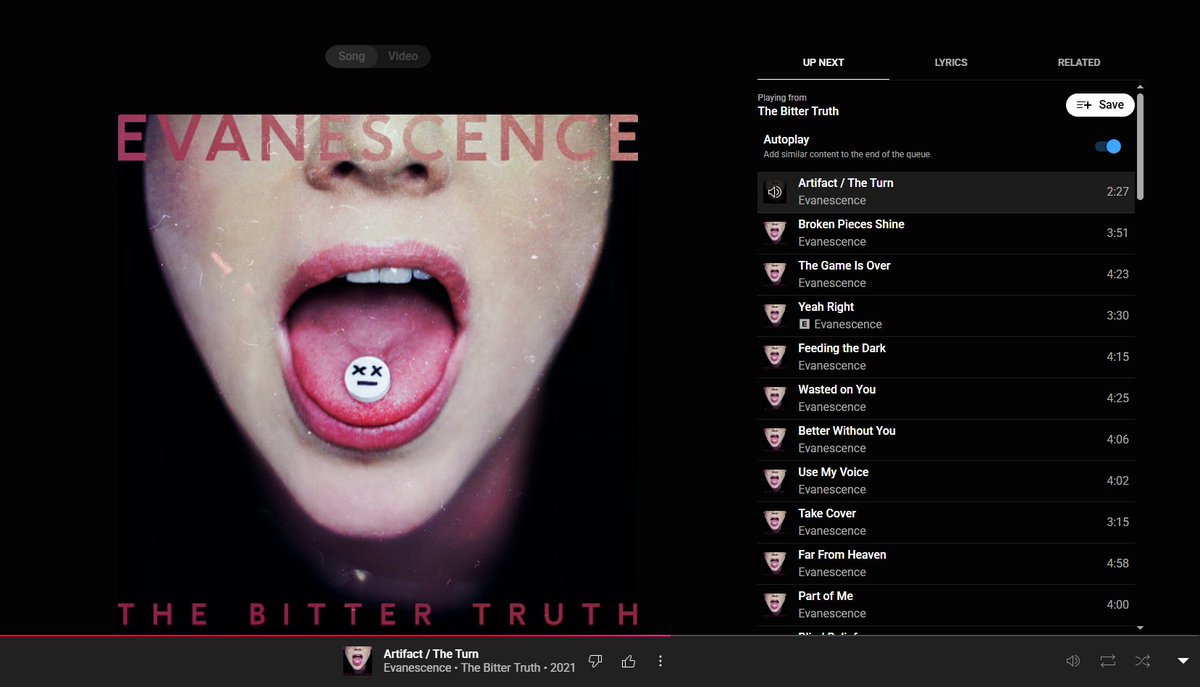1200x687 pixels.
Task: Click the Yeah Right thumbnail icon
Action: [x=775, y=315]
